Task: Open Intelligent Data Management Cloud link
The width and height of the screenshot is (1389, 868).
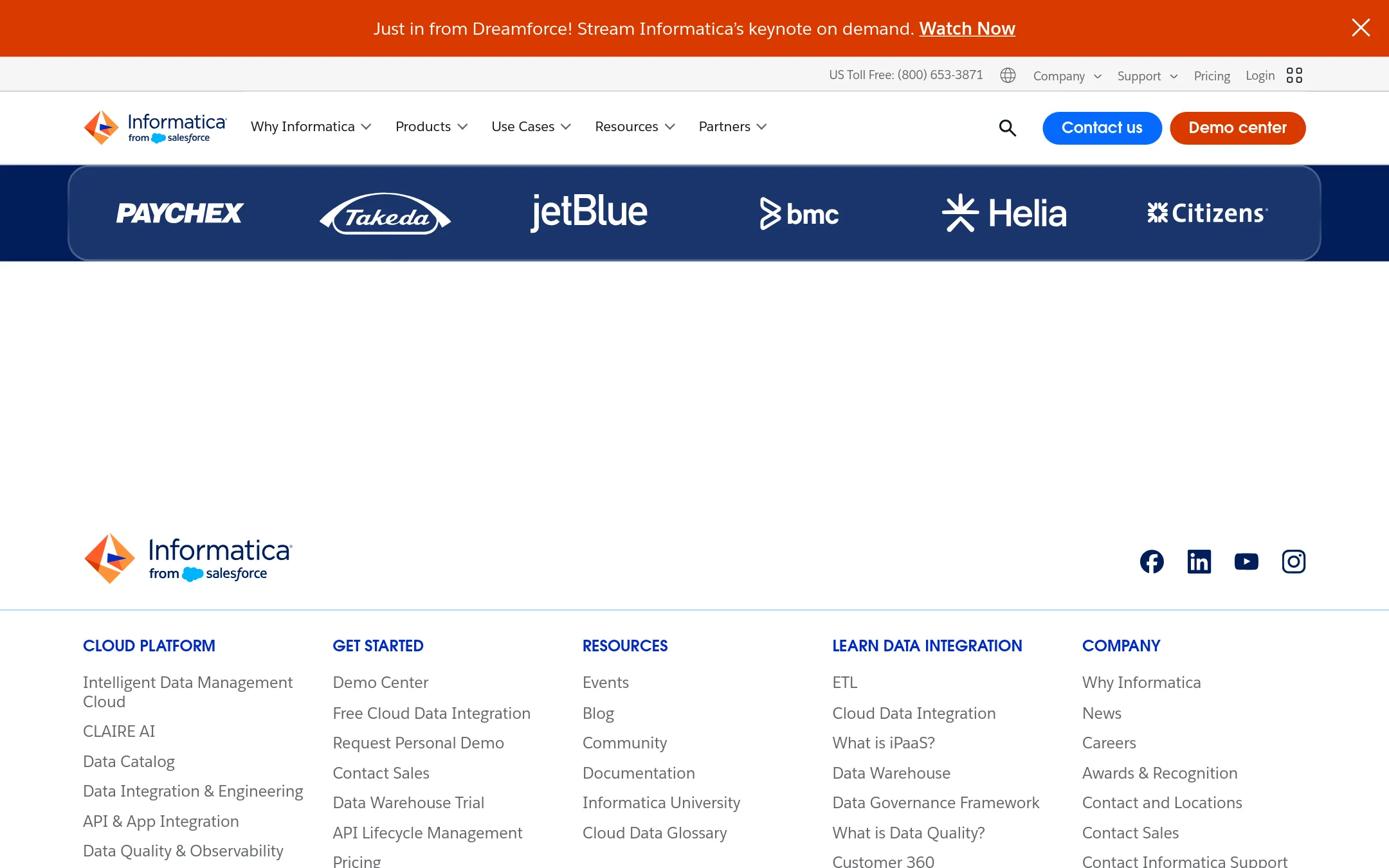Action: click(188, 692)
